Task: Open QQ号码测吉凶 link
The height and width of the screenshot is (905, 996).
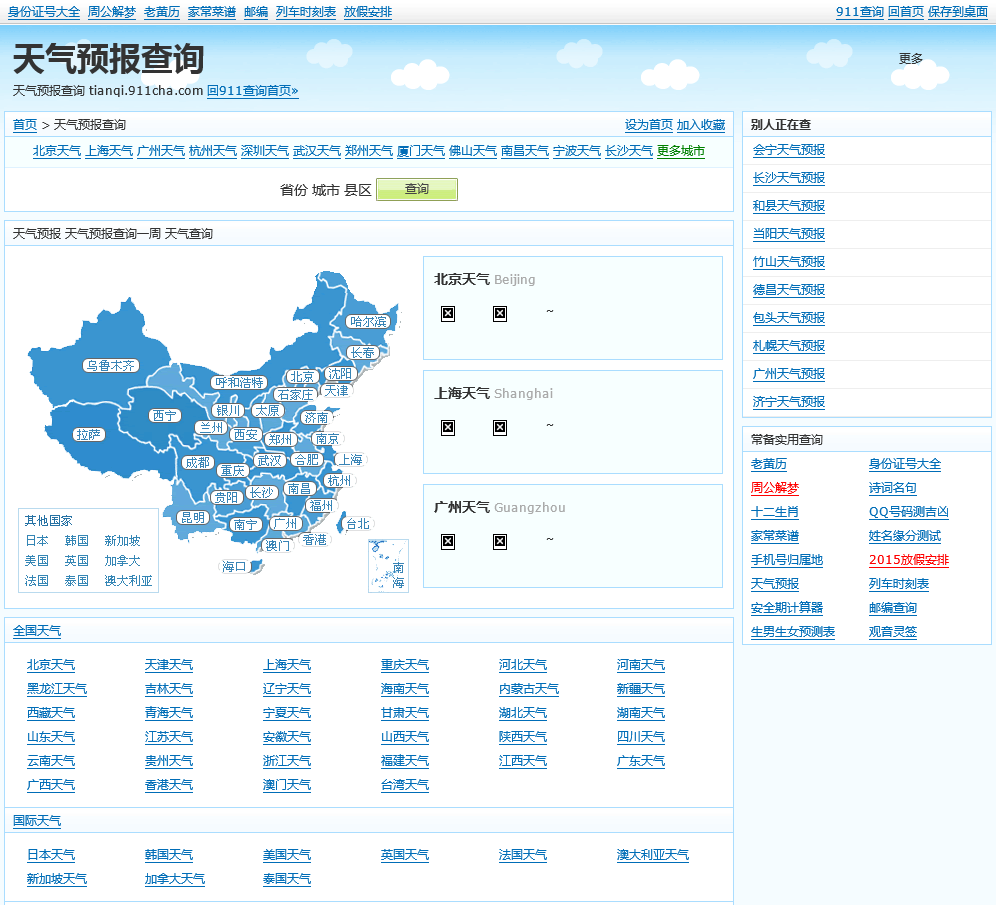Action: [x=908, y=512]
